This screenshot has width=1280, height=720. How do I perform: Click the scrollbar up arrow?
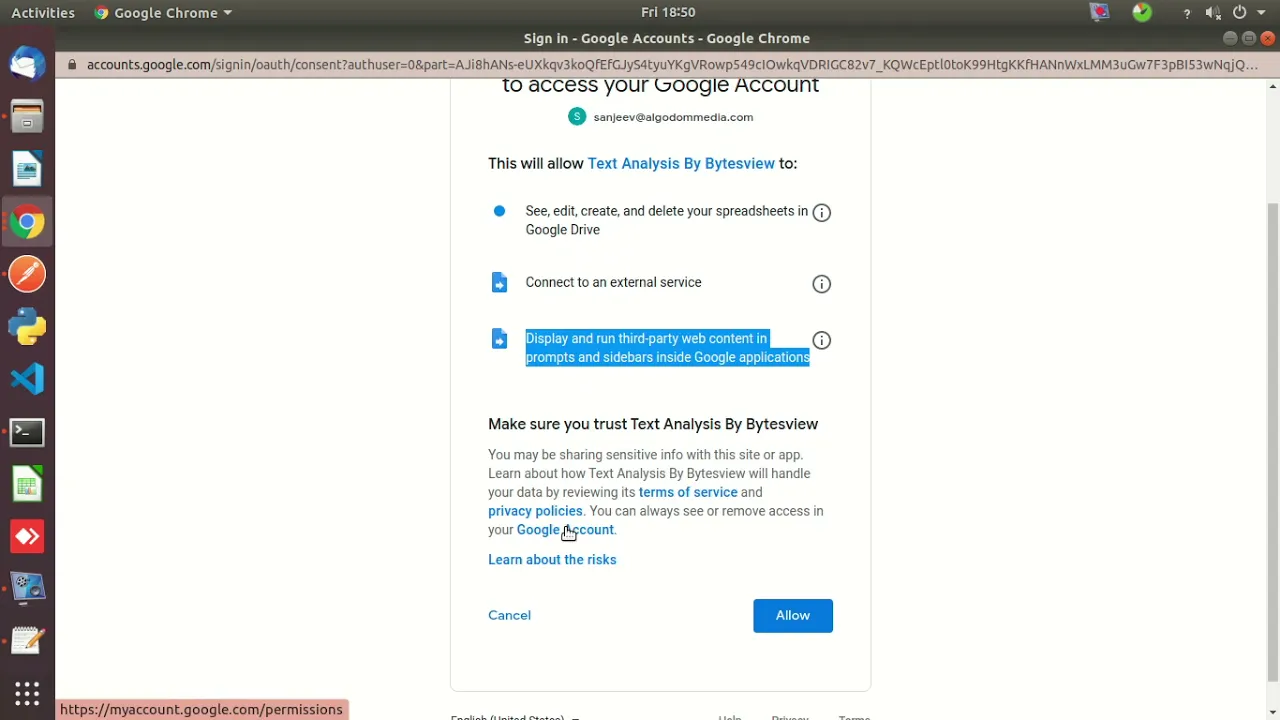(1272, 87)
